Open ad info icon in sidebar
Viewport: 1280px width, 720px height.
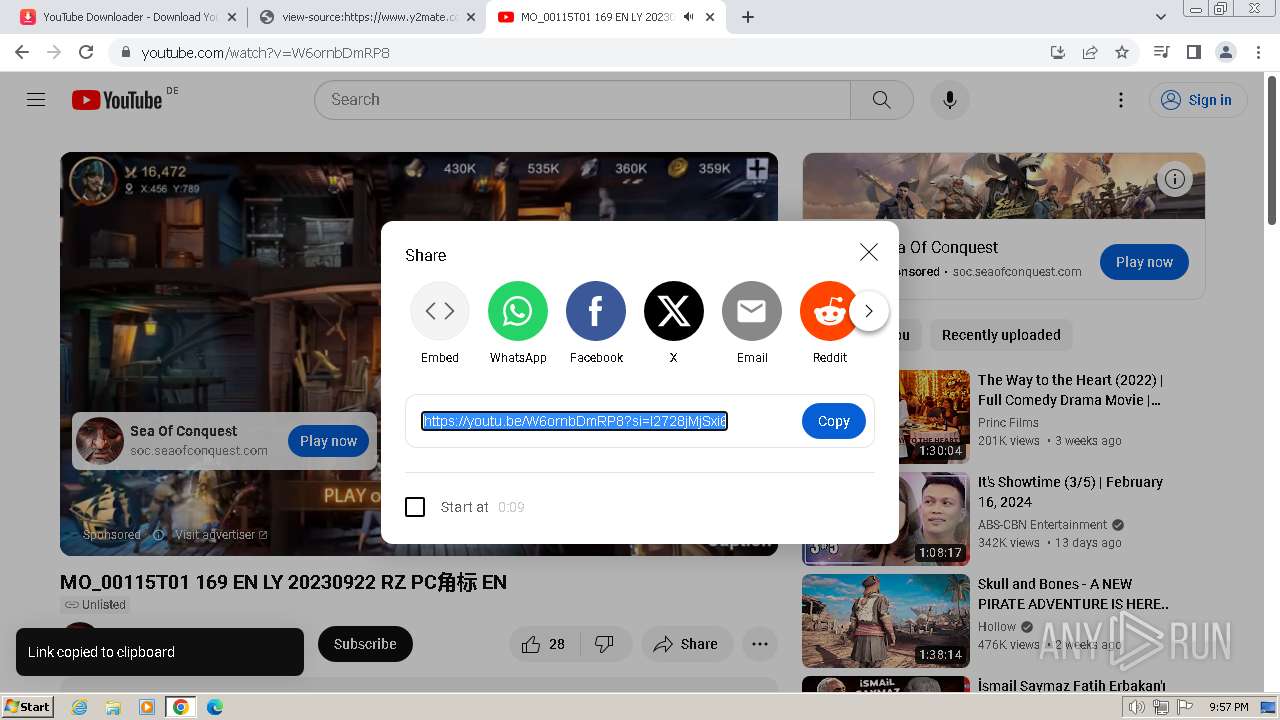[x=1175, y=180]
